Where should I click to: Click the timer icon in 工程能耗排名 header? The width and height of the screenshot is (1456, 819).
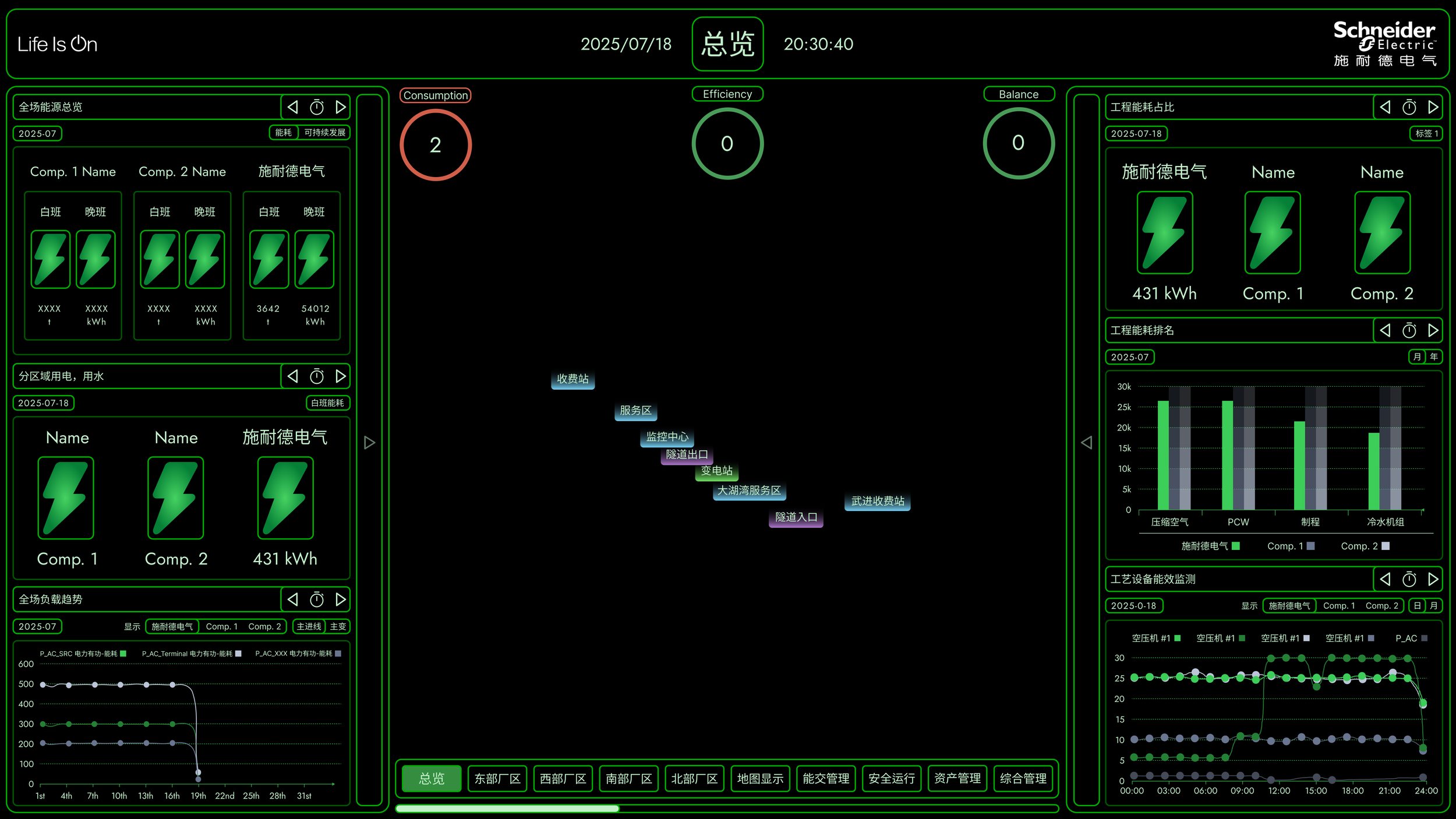1409,330
